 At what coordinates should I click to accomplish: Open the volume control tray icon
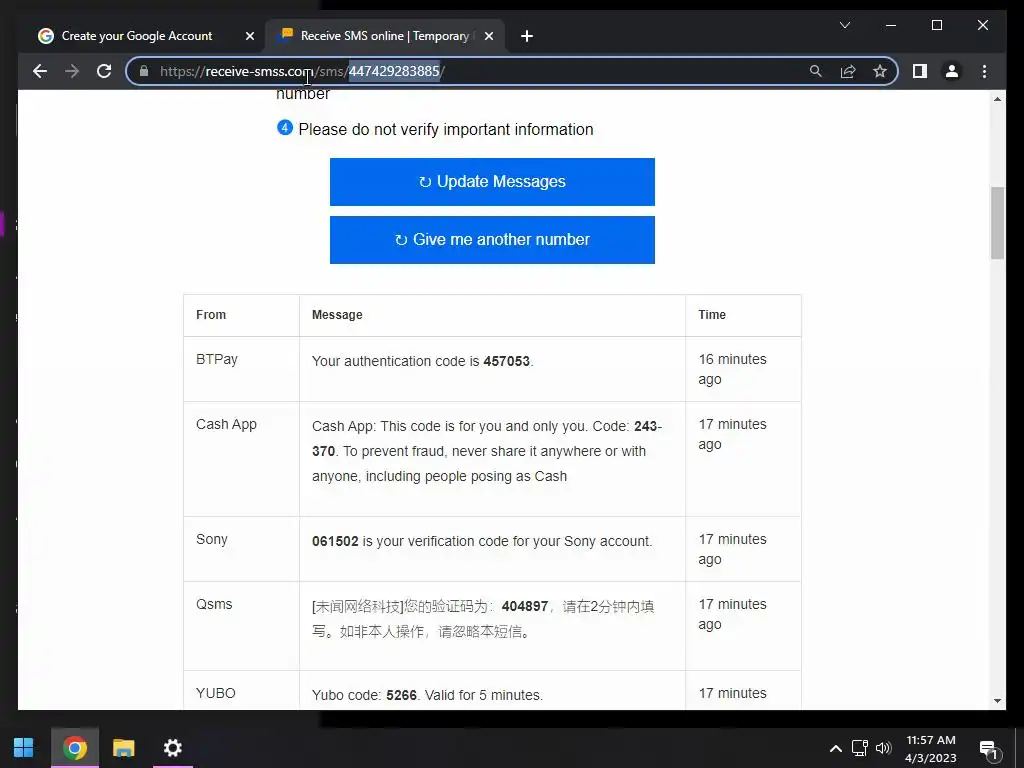click(884, 748)
